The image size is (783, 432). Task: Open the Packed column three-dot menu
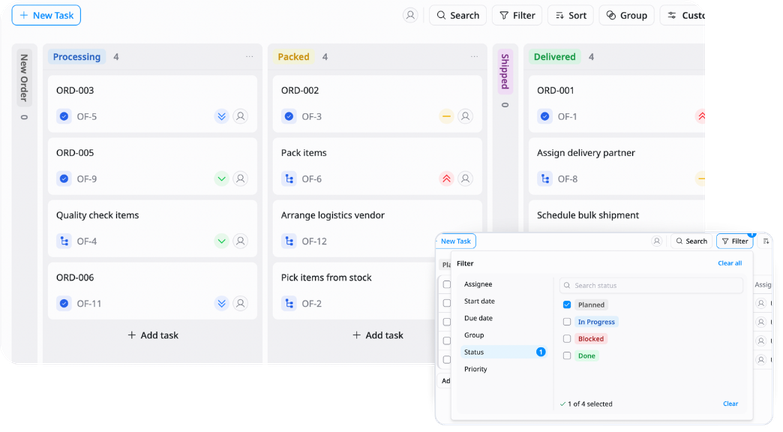pos(474,56)
